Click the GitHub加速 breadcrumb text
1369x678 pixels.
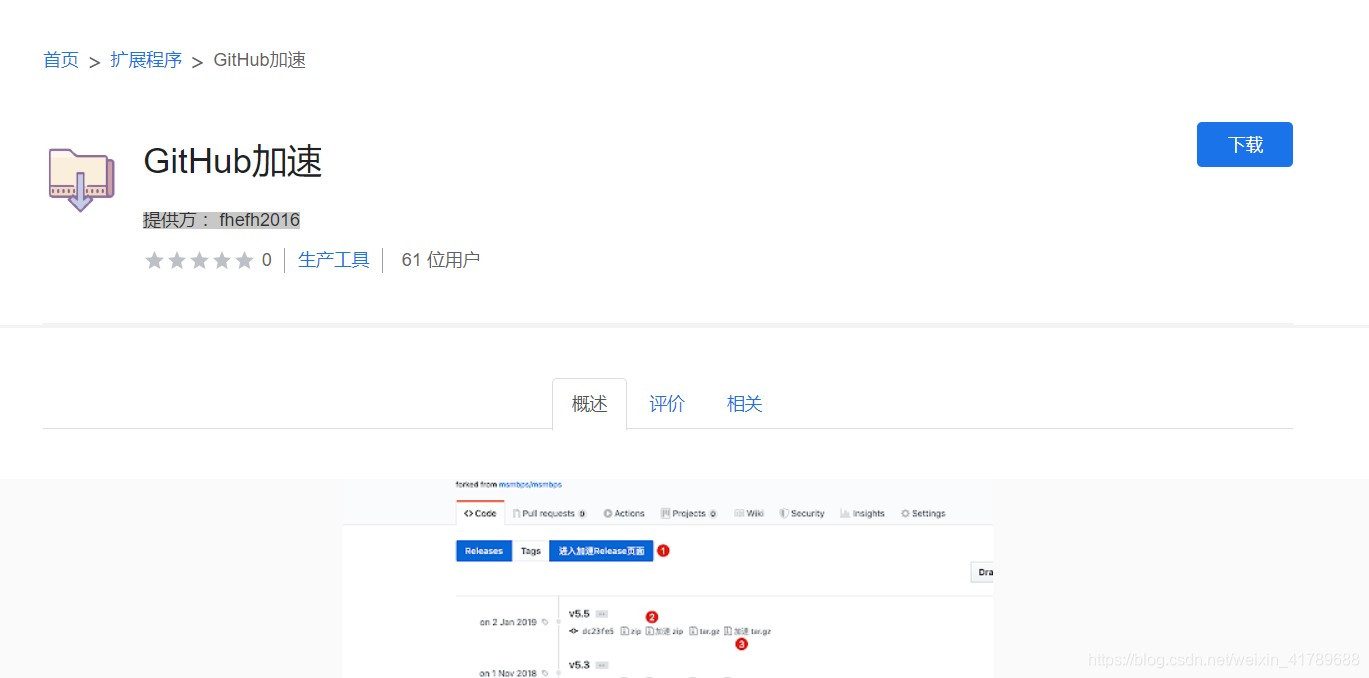[x=260, y=60]
